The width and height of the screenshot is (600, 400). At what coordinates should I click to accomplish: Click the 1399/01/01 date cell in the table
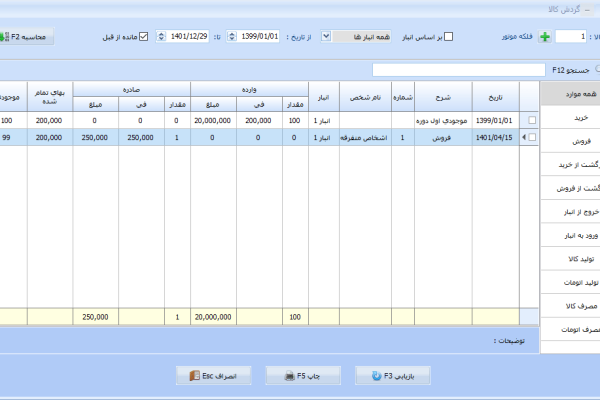[496, 121]
